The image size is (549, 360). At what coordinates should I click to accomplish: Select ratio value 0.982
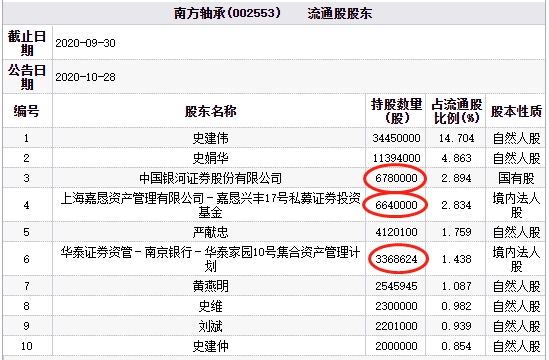coord(456,306)
